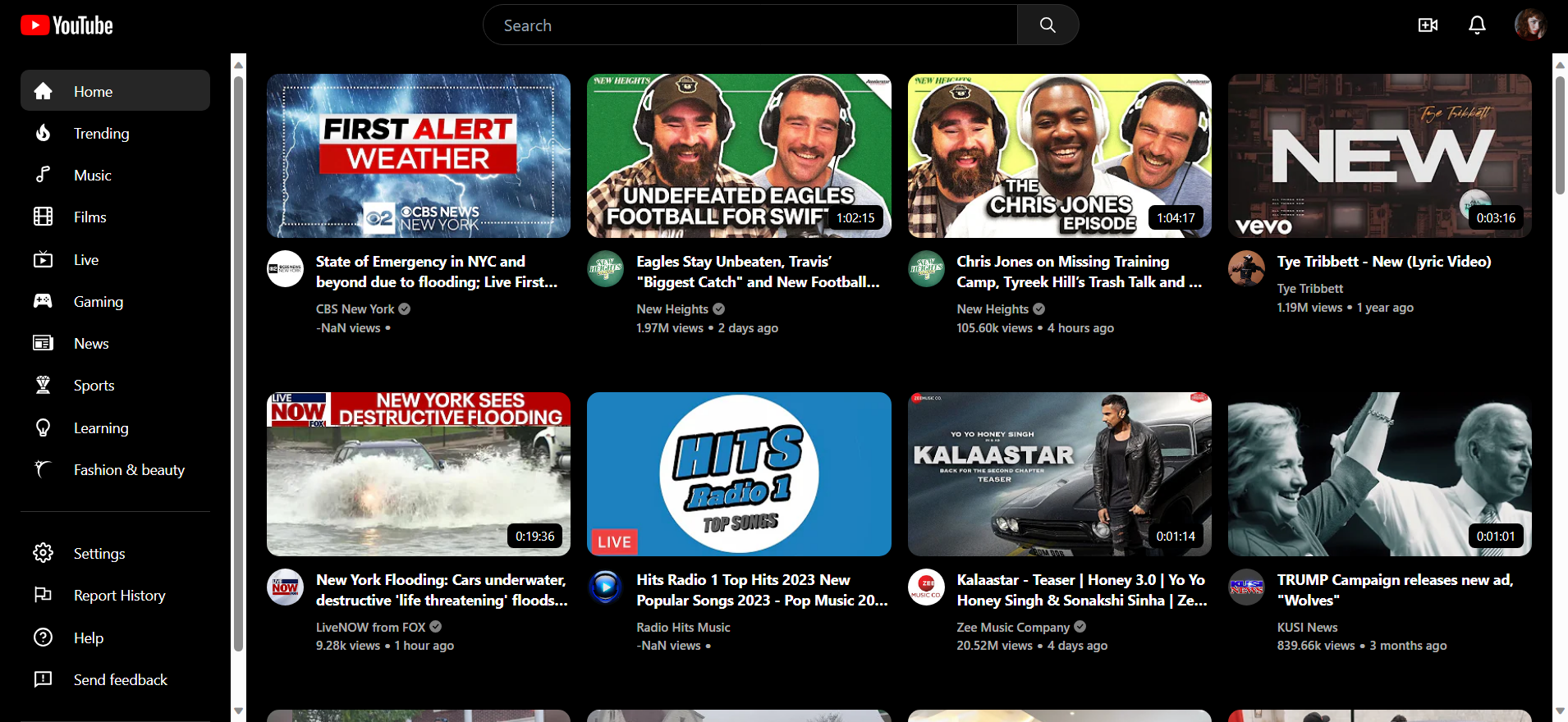Open Radio Hits Music channel avatar
Viewport: 1568px width, 722px height.
pos(606,587)
